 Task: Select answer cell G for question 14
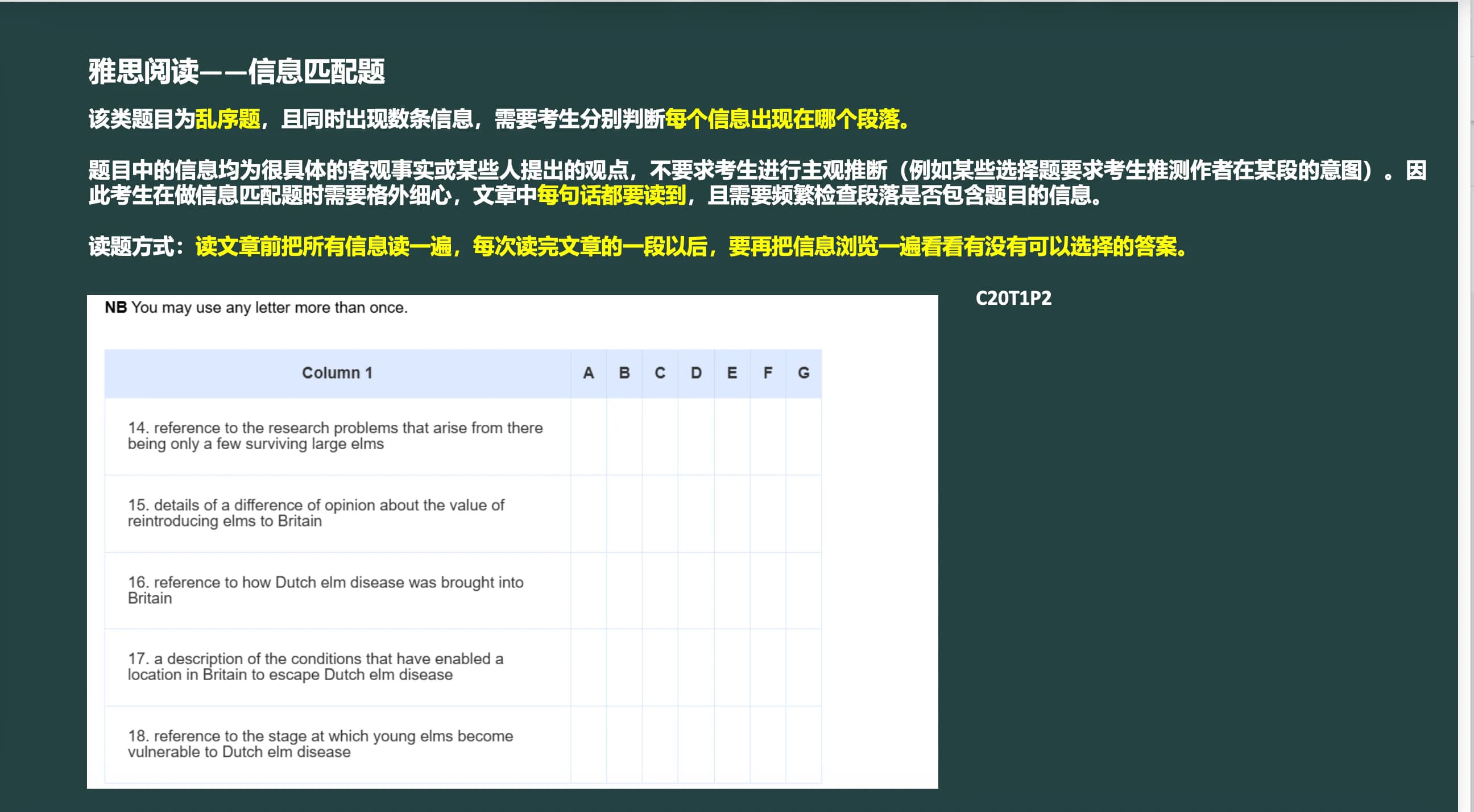(804, 437)
